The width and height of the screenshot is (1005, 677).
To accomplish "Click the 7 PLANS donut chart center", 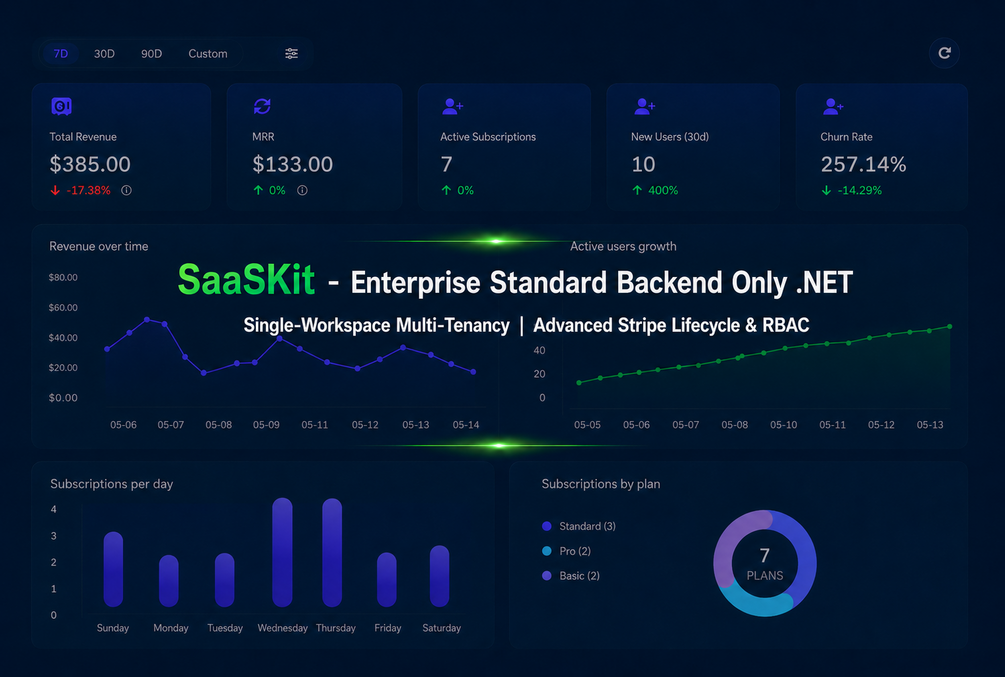I will pos(765,564).
